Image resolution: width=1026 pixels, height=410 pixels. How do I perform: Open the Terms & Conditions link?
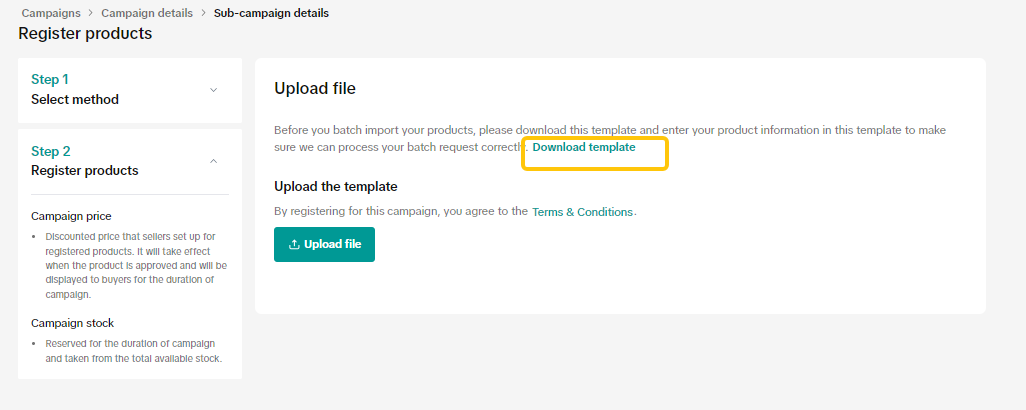tap(582, 212)
